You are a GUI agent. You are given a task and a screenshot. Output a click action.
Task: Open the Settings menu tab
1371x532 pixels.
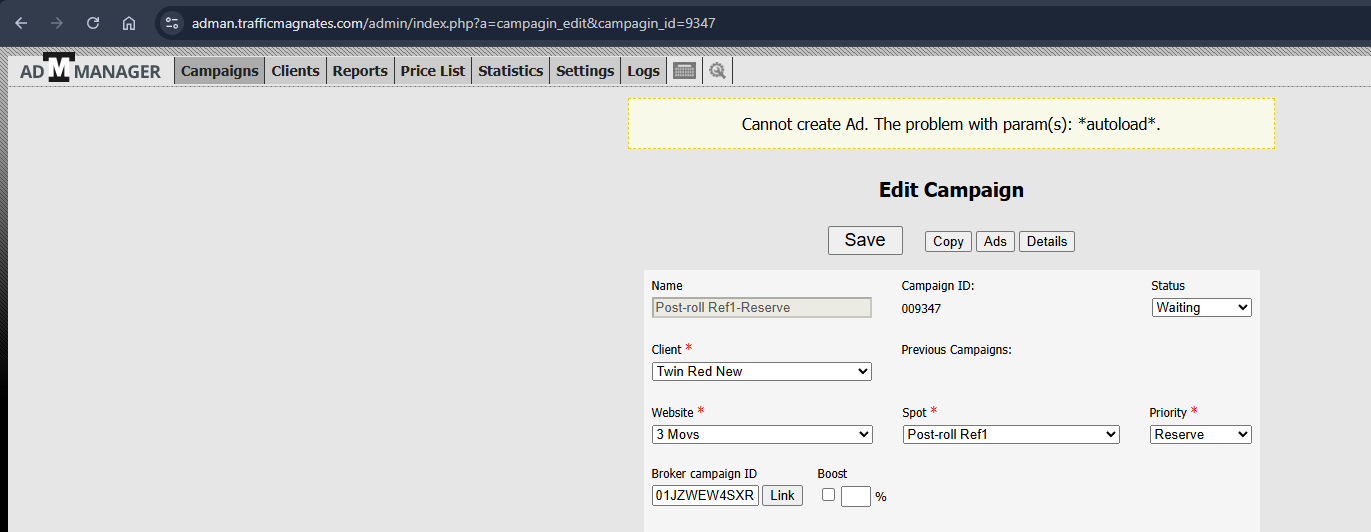[585, 70]
